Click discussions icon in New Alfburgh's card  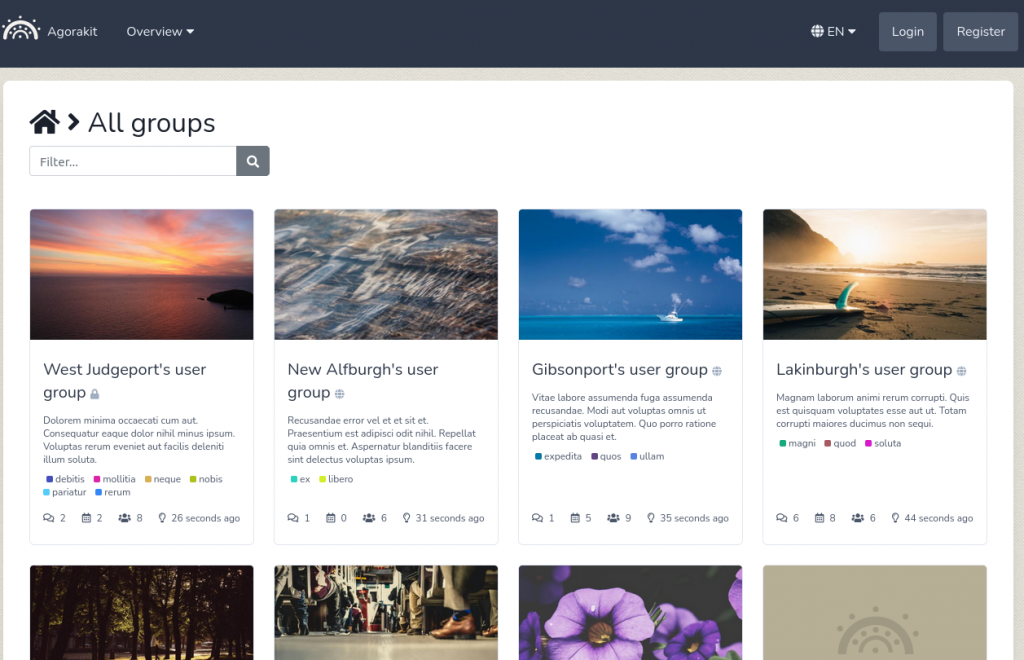point(293,518)
